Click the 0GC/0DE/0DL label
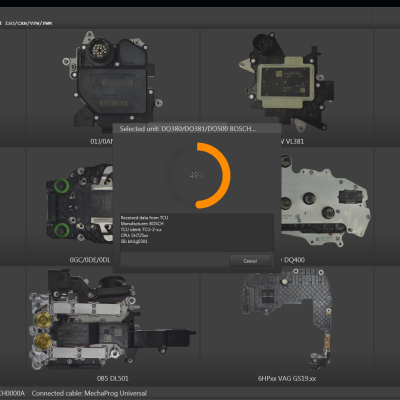This screenshot has width=400, height=400. 90,260
